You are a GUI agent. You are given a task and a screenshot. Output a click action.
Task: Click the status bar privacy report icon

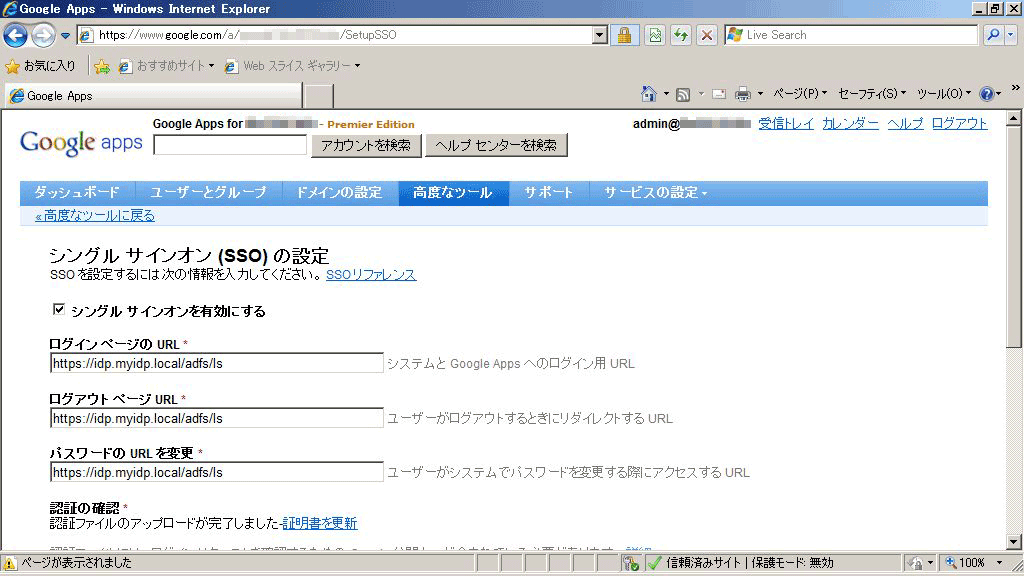pyautogui.click(x=916, y=563)
